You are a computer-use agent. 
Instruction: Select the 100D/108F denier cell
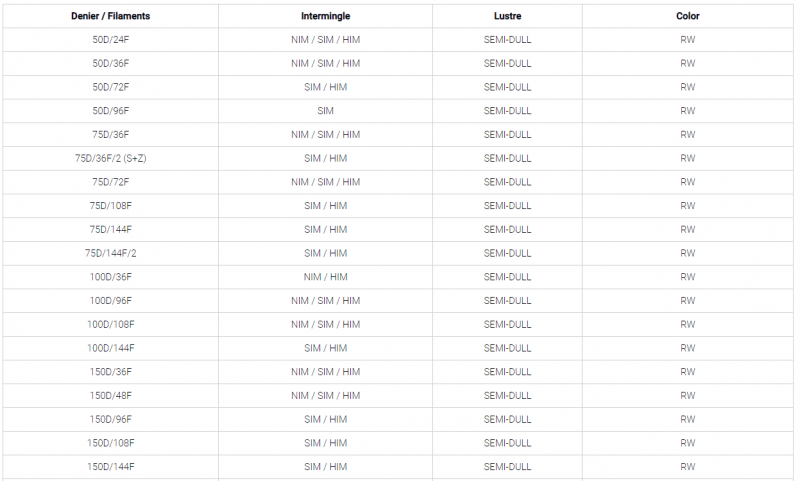click(110, 324)
